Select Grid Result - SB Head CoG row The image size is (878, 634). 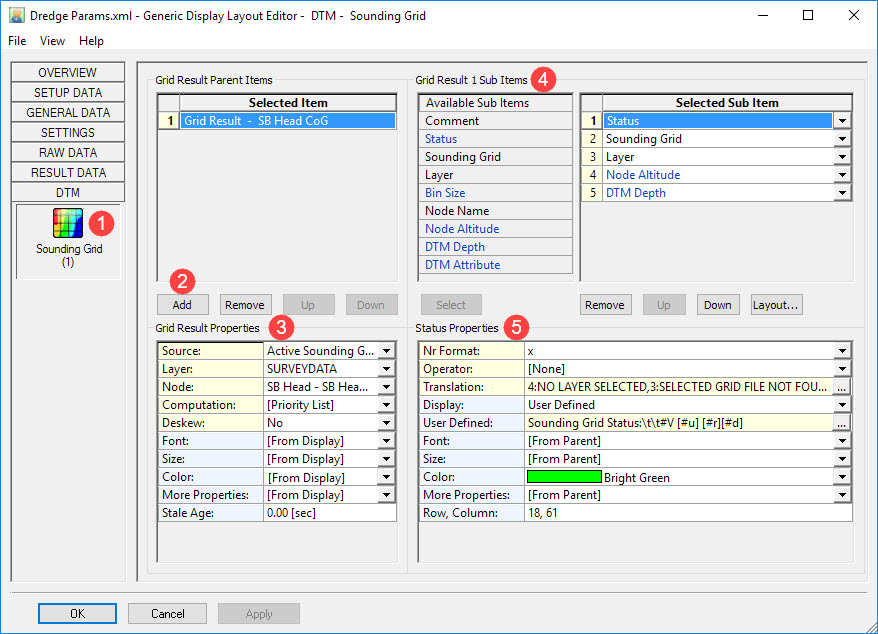(287, 121)
